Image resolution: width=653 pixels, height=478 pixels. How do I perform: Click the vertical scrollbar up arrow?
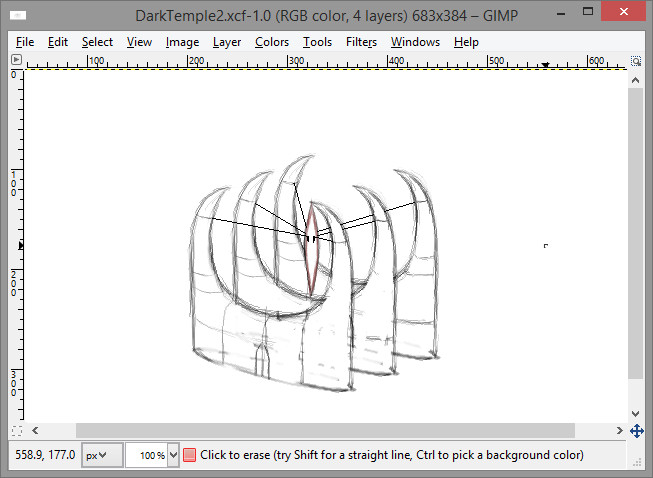636,80
